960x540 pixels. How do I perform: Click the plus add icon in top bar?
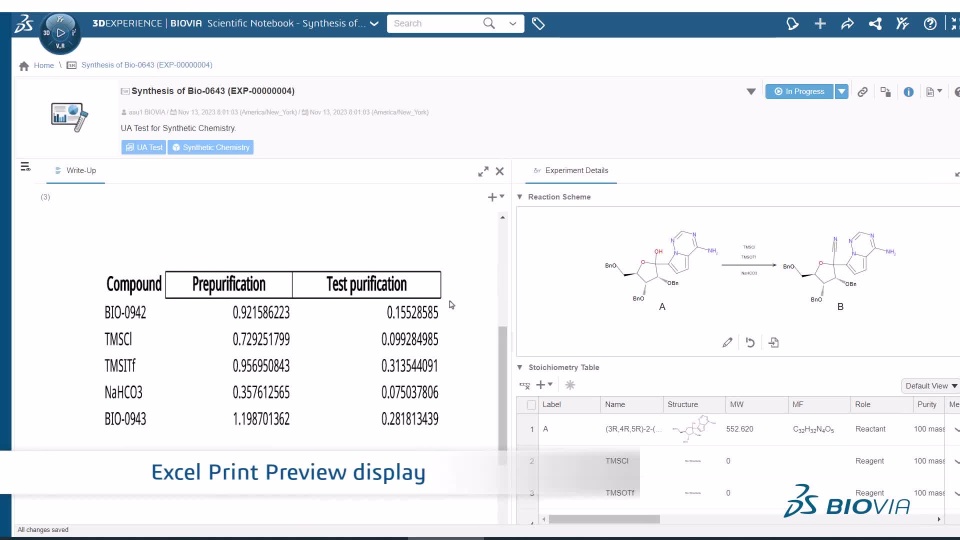(x=820, y=24)
